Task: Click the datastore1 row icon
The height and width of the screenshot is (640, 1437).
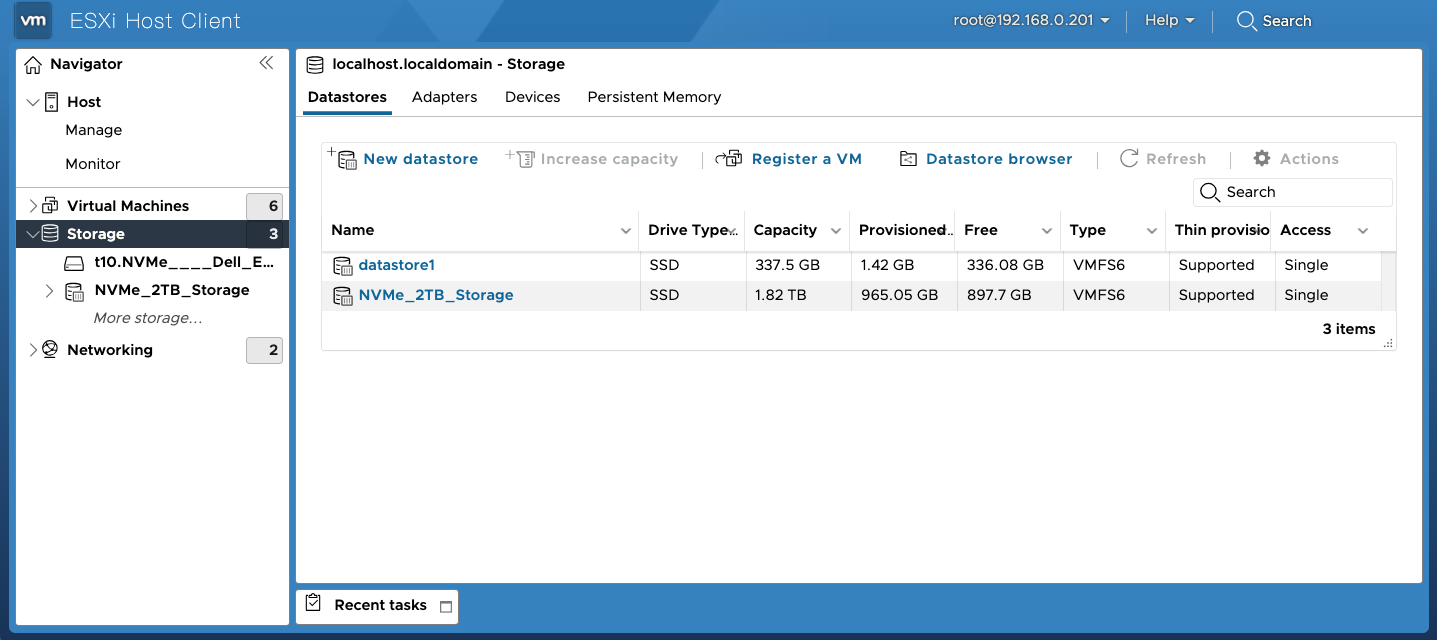Action: [x=343, y=266]
